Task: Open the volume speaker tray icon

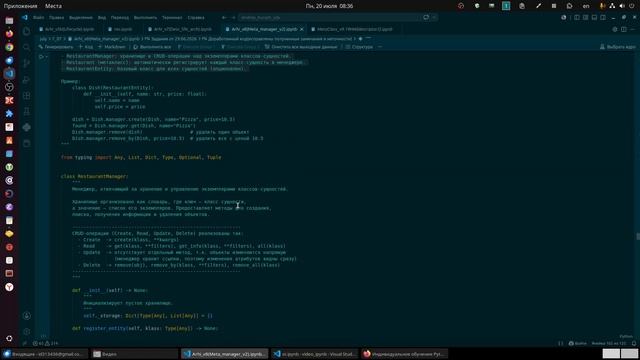Action: click(x=622, y=6)
